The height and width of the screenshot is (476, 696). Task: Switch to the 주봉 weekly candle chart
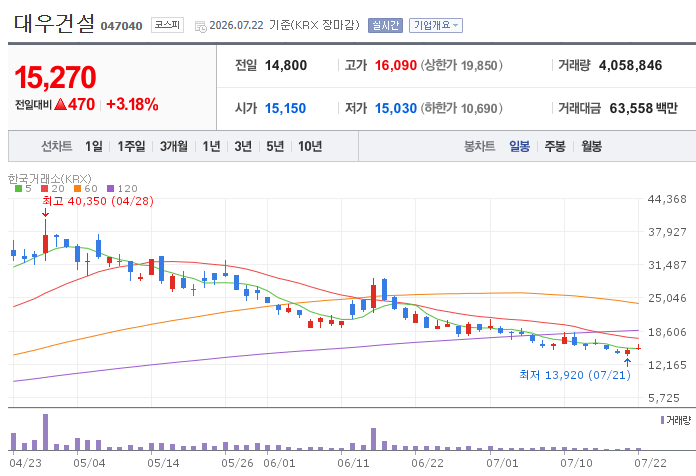point(555,146)
